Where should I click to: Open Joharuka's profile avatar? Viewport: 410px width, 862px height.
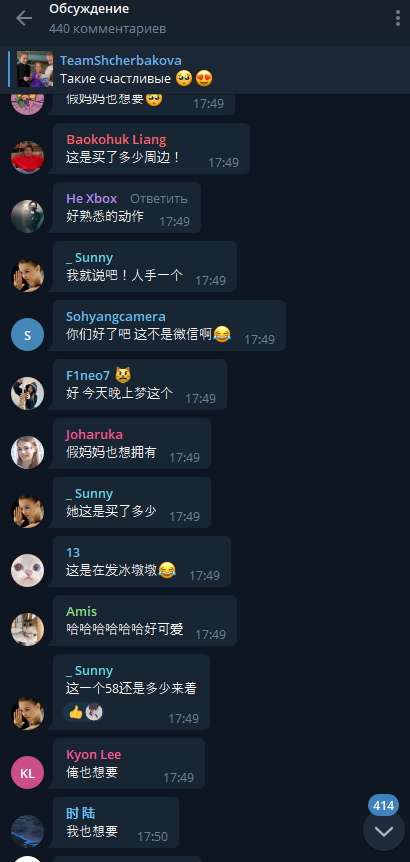[x=27, y=452]
